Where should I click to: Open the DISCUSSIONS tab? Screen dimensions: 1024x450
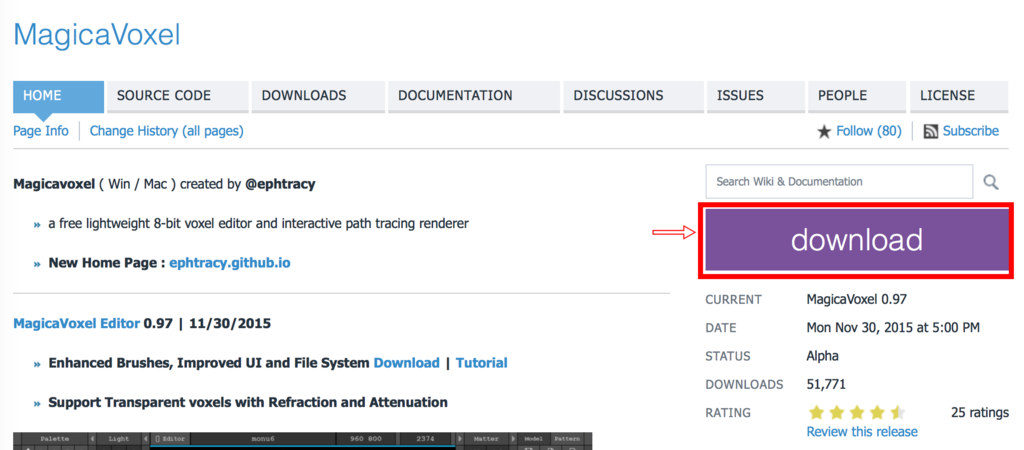coord(633,96)
